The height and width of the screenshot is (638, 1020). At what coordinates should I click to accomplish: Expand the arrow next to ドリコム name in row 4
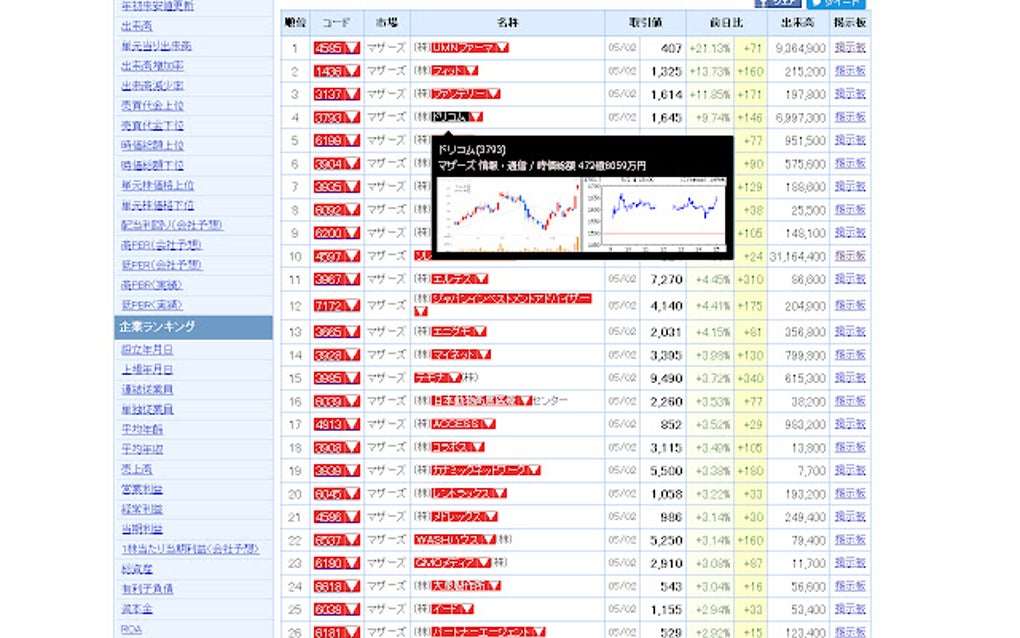pos(476,117)
